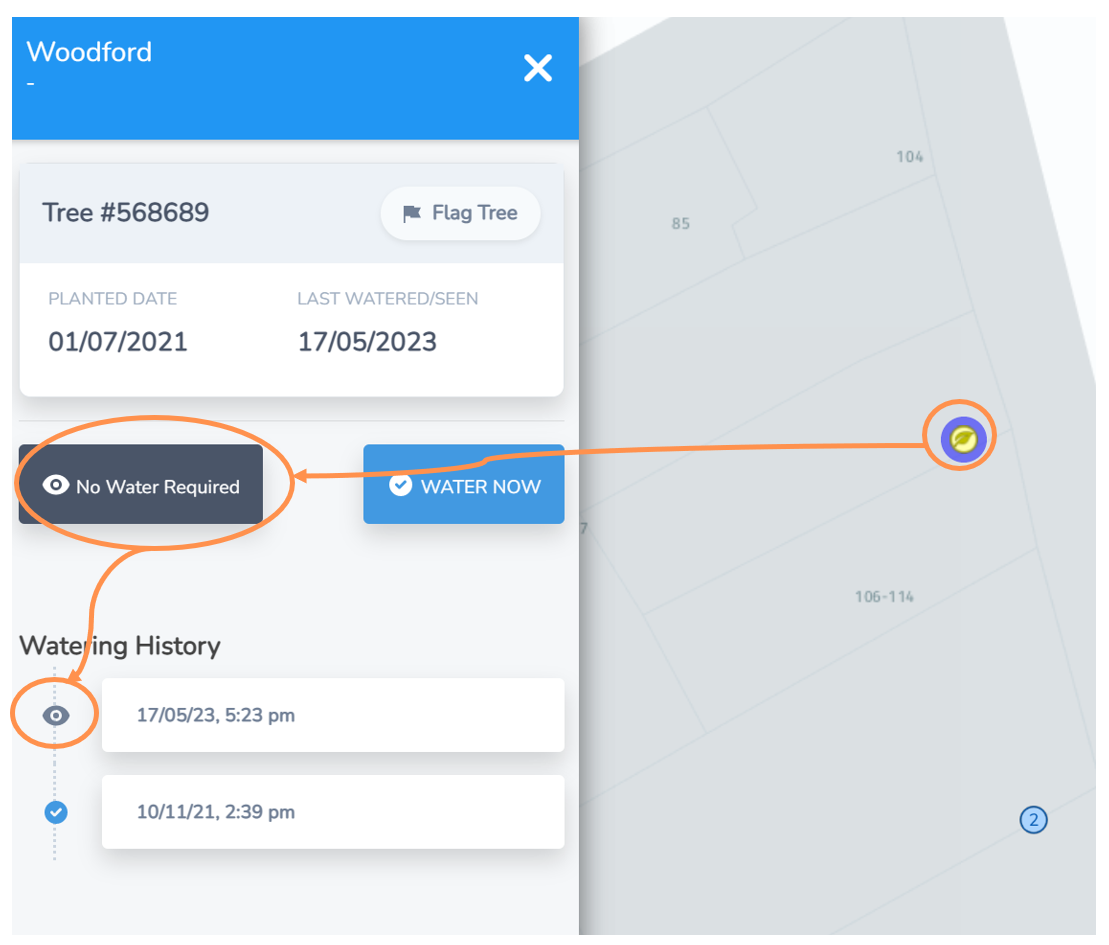Click the last watered date 17/05/2023
The image size is (1109, 945).
point(367,342)
